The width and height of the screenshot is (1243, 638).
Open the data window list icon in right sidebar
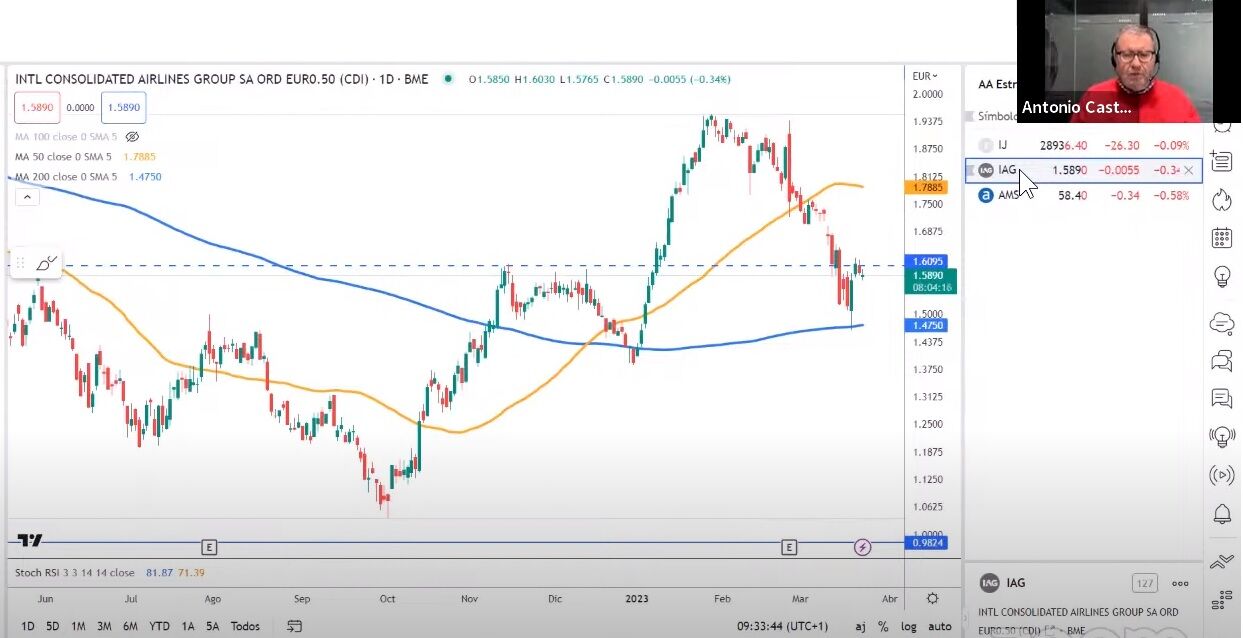[1221, 161]
